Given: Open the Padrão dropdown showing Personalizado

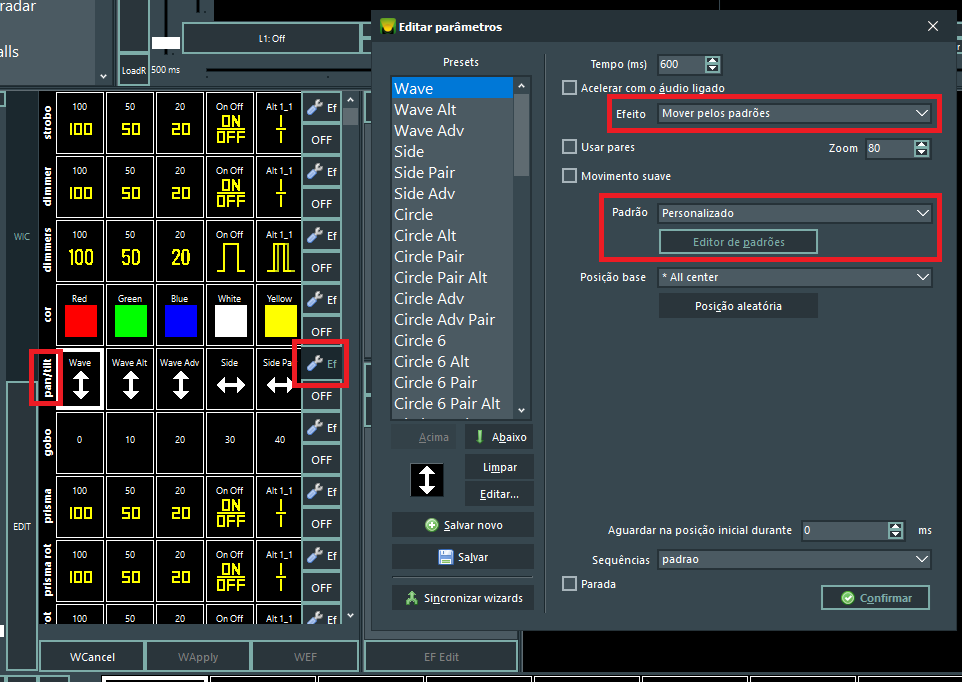Looking at the screenshot, I should [795, 212].
